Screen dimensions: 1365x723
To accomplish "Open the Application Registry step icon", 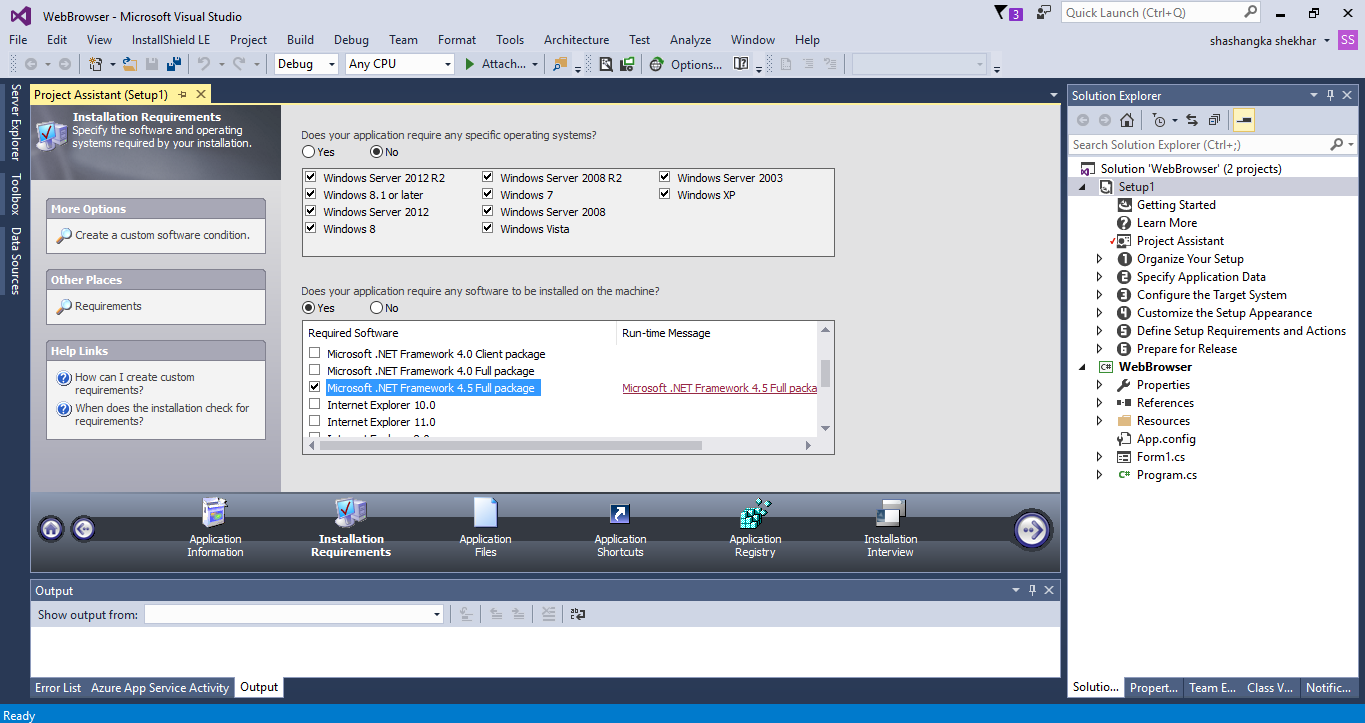I will [755, 512].
